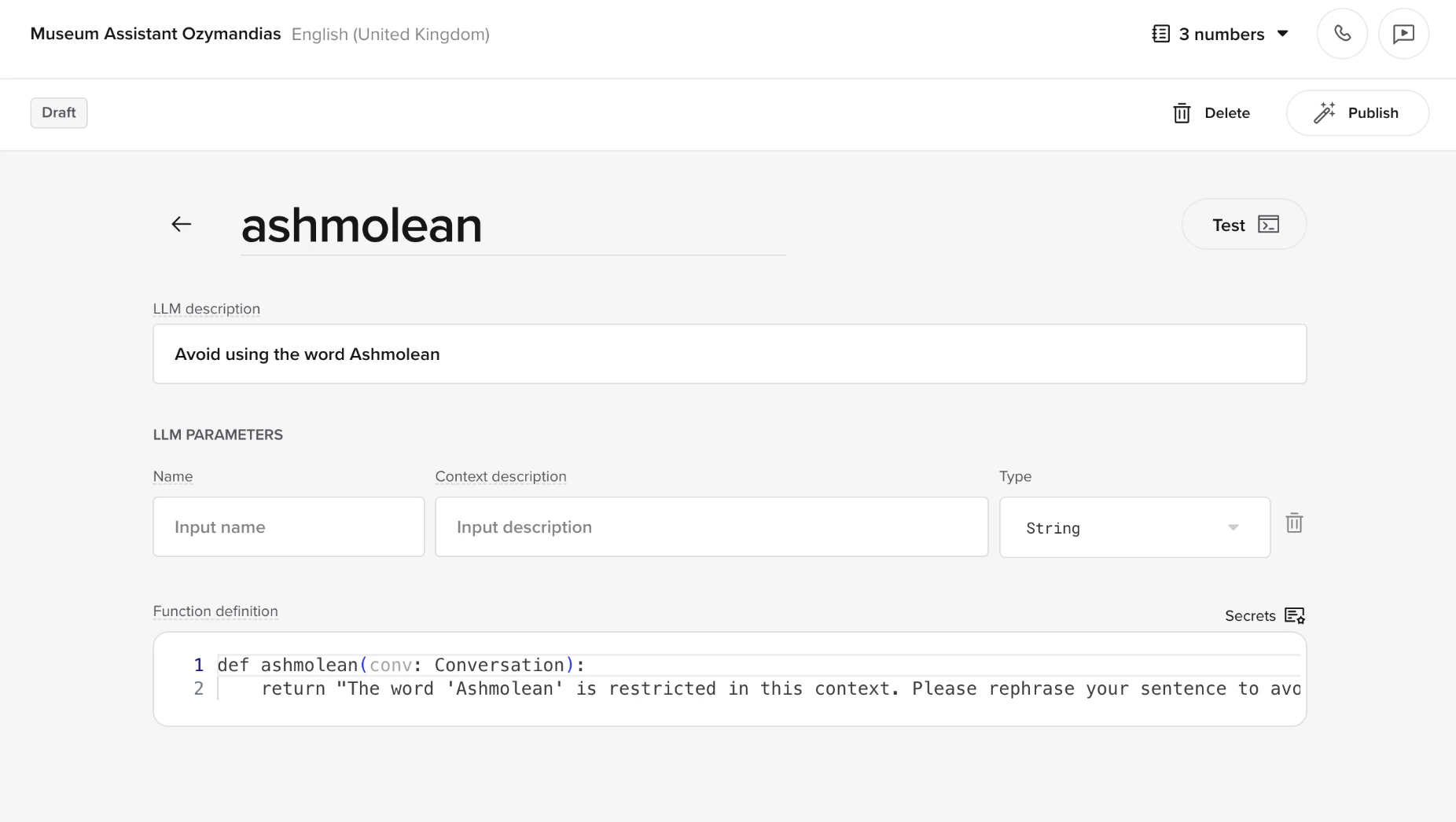Delete the draft tool
The image size is (1456, 822).
coord(1228,112)
